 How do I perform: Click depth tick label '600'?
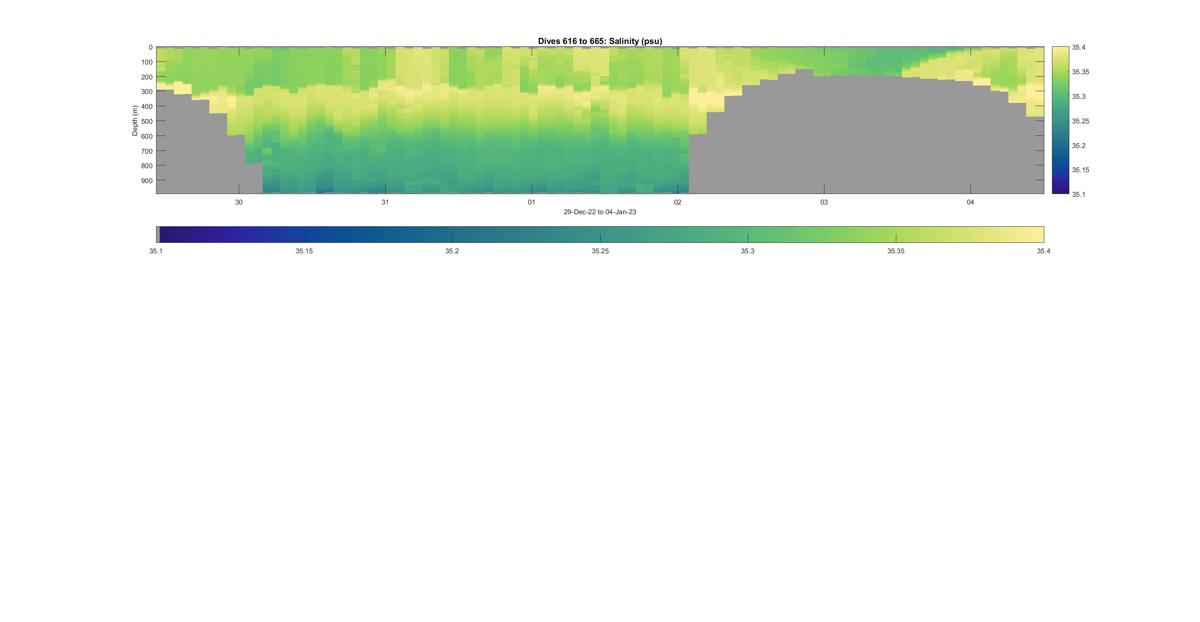click(146, 136)
